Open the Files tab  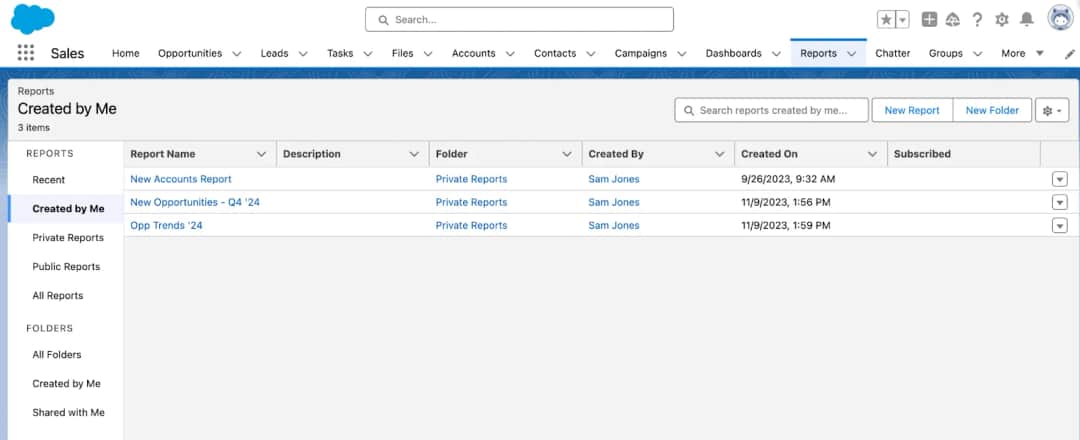click(403, 53)
